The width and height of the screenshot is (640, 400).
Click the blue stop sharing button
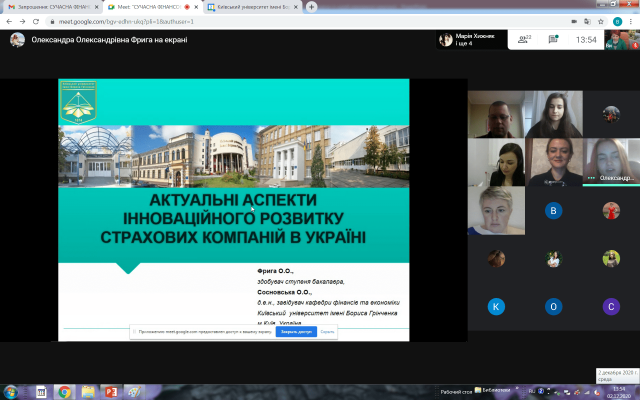296,331
